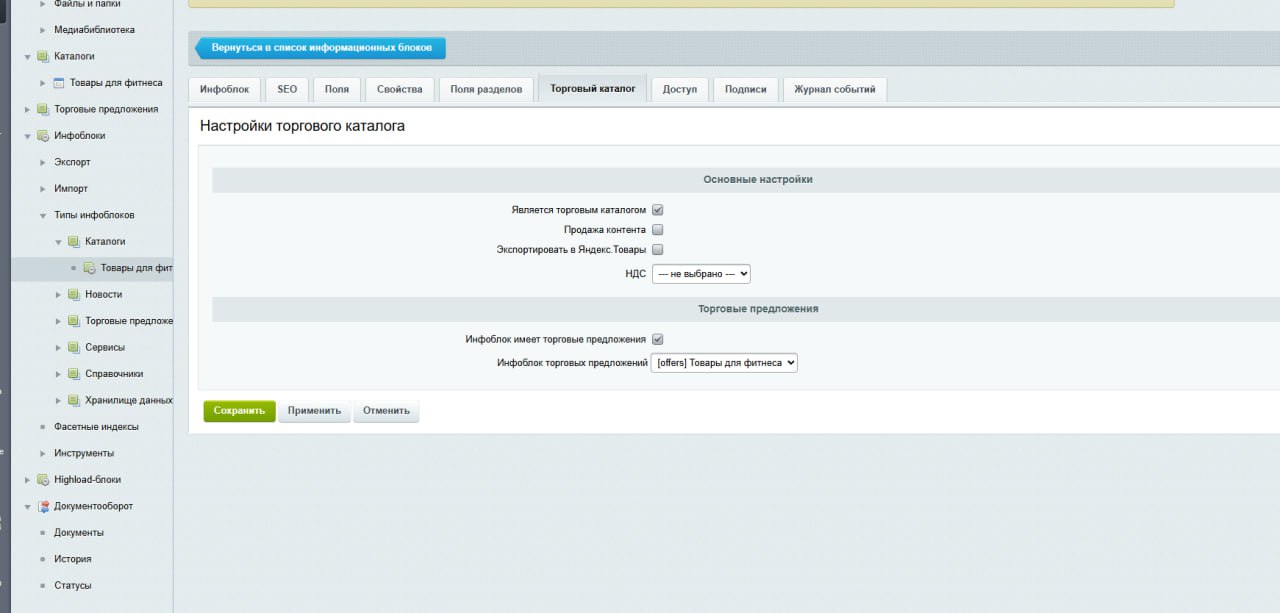This screenshot has height=613, width=1280.
Task: Collapse the top-level Каталоги node arrow
Action: [28, 56]
